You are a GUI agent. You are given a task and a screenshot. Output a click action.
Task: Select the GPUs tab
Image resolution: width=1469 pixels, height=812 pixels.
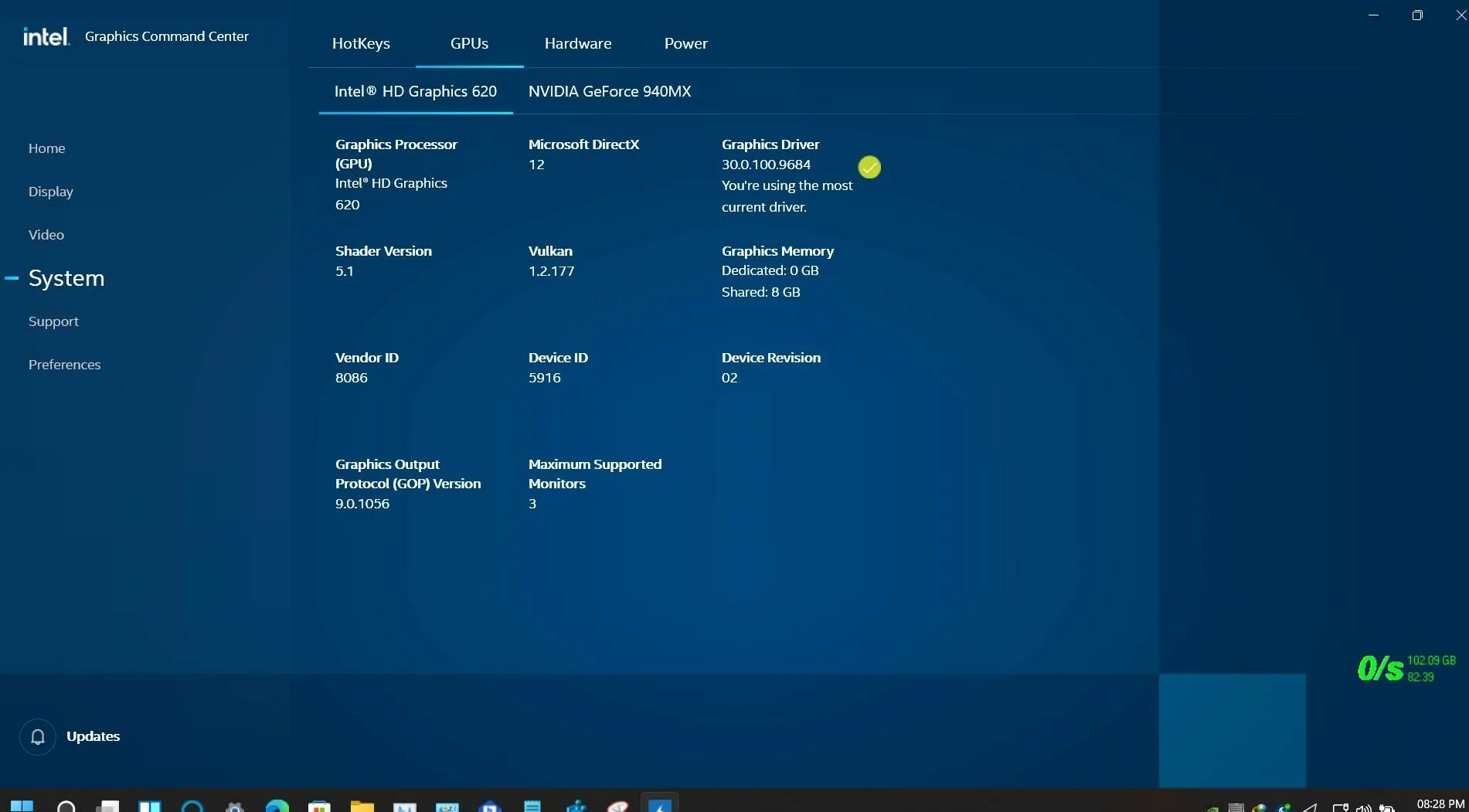(469, 43)
